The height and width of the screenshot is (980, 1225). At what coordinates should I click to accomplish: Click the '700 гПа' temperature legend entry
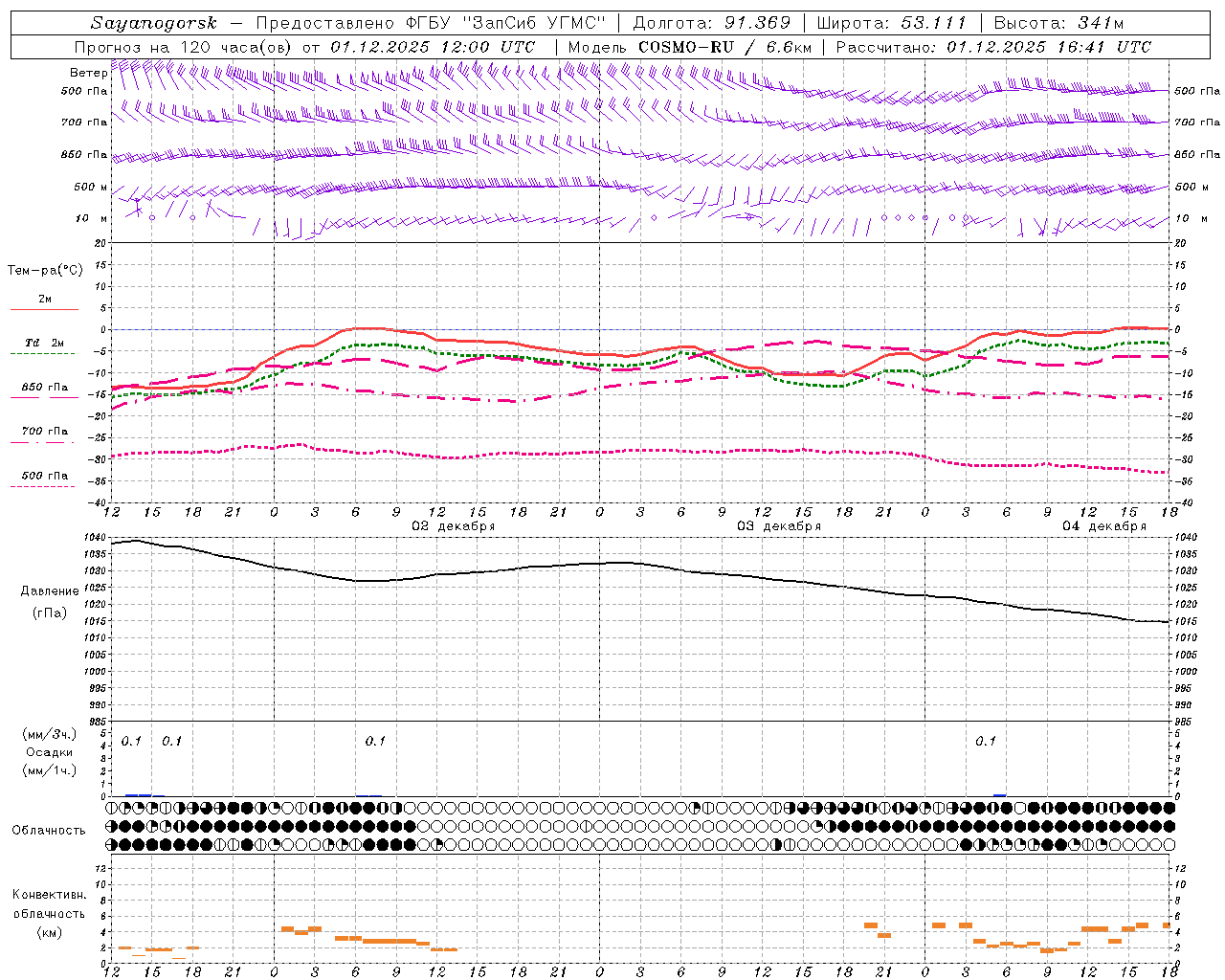pos(45,431)
